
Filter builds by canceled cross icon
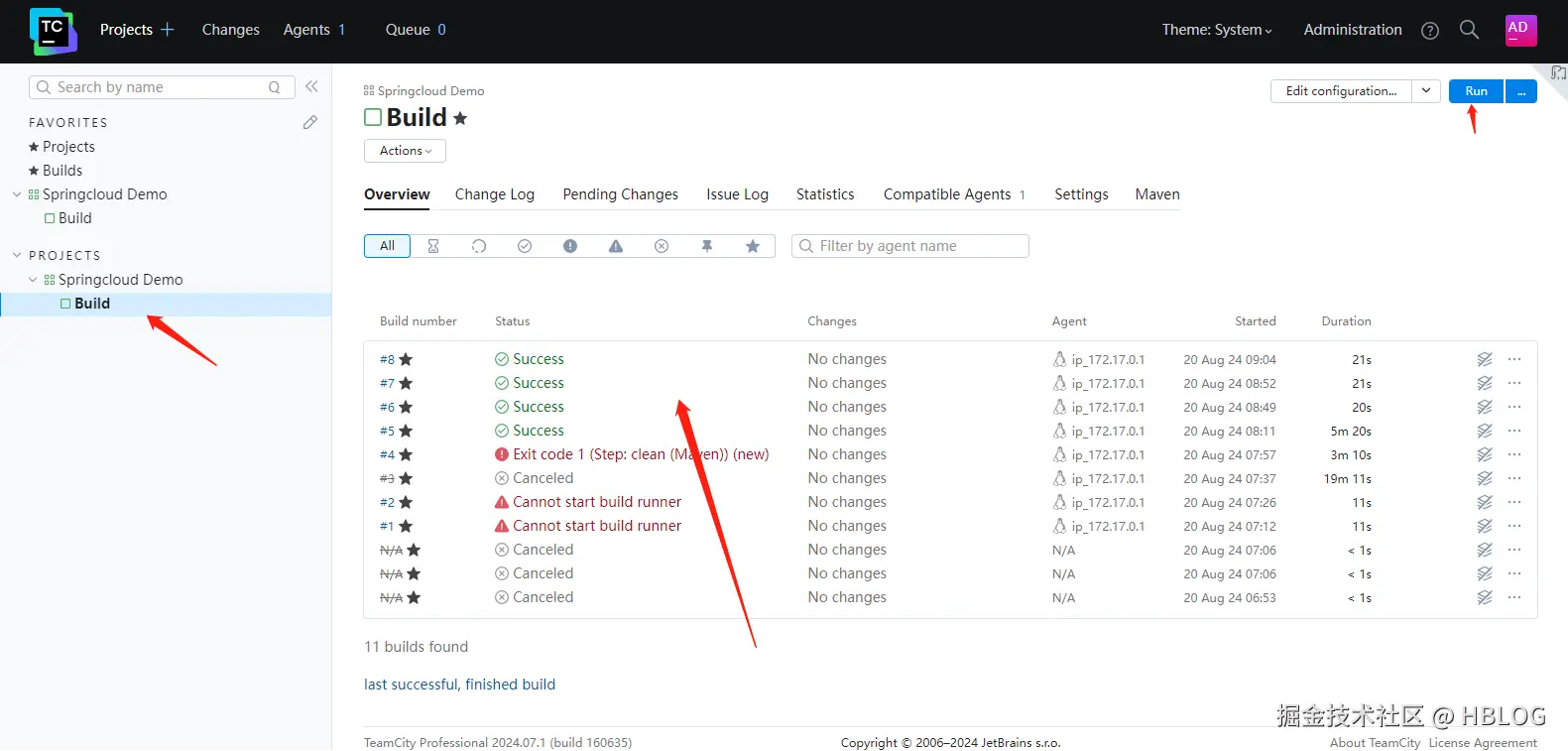662,246
